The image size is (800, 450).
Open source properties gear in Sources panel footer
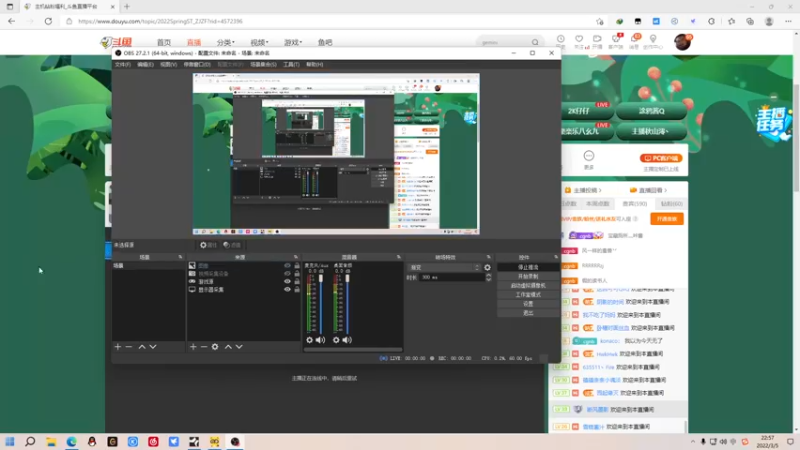click(x=215, y=347)
